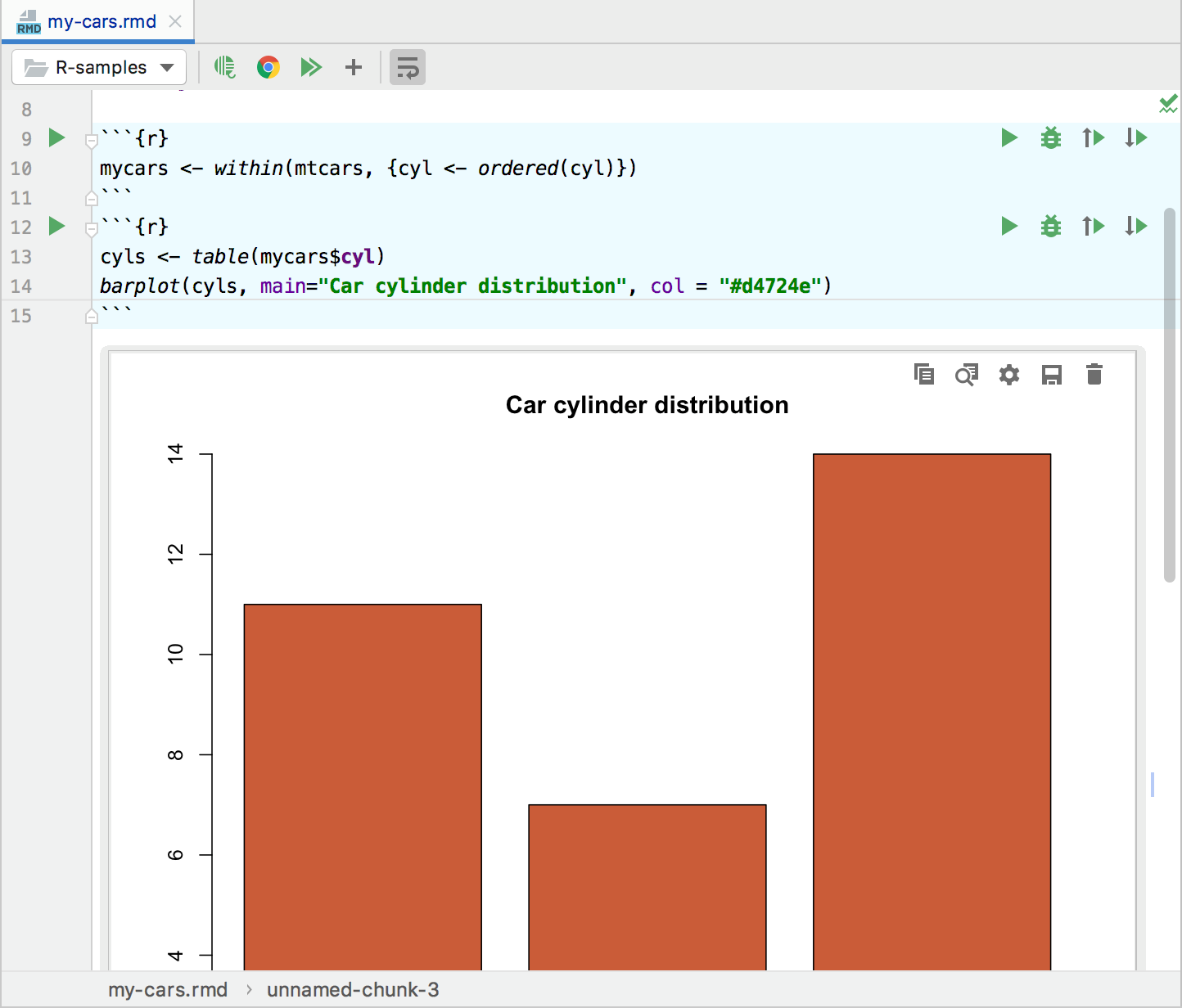Delete chunk output with trash icon
The image size is (1182, 1008).
point(1094,375)
